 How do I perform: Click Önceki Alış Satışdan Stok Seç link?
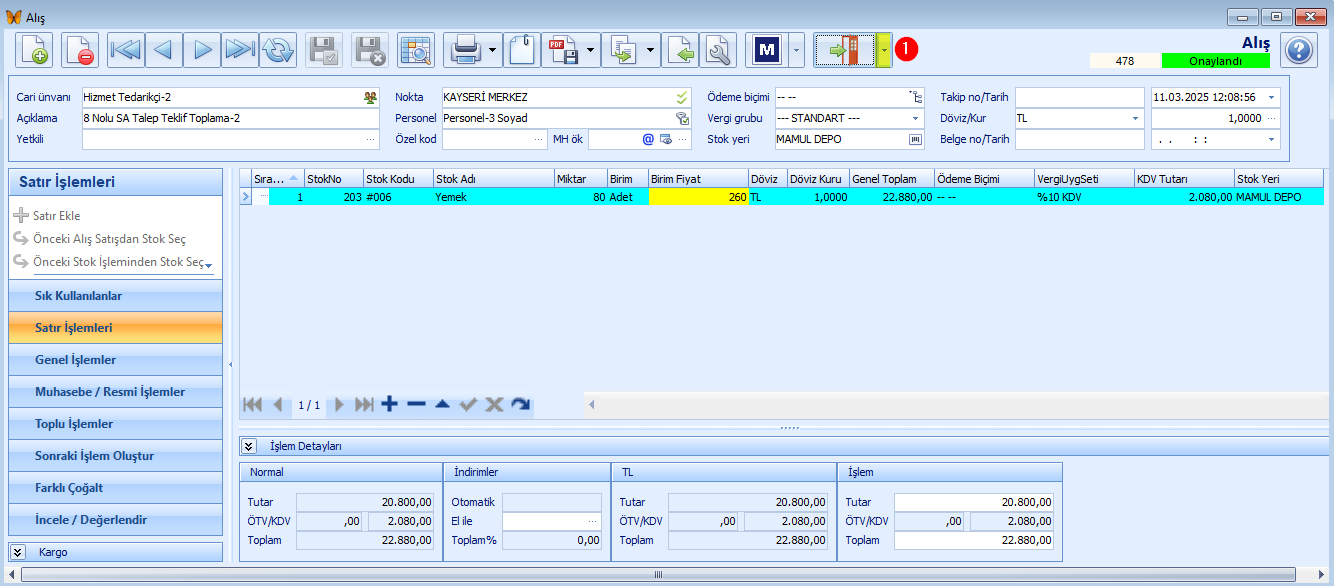tap(109, 239)
